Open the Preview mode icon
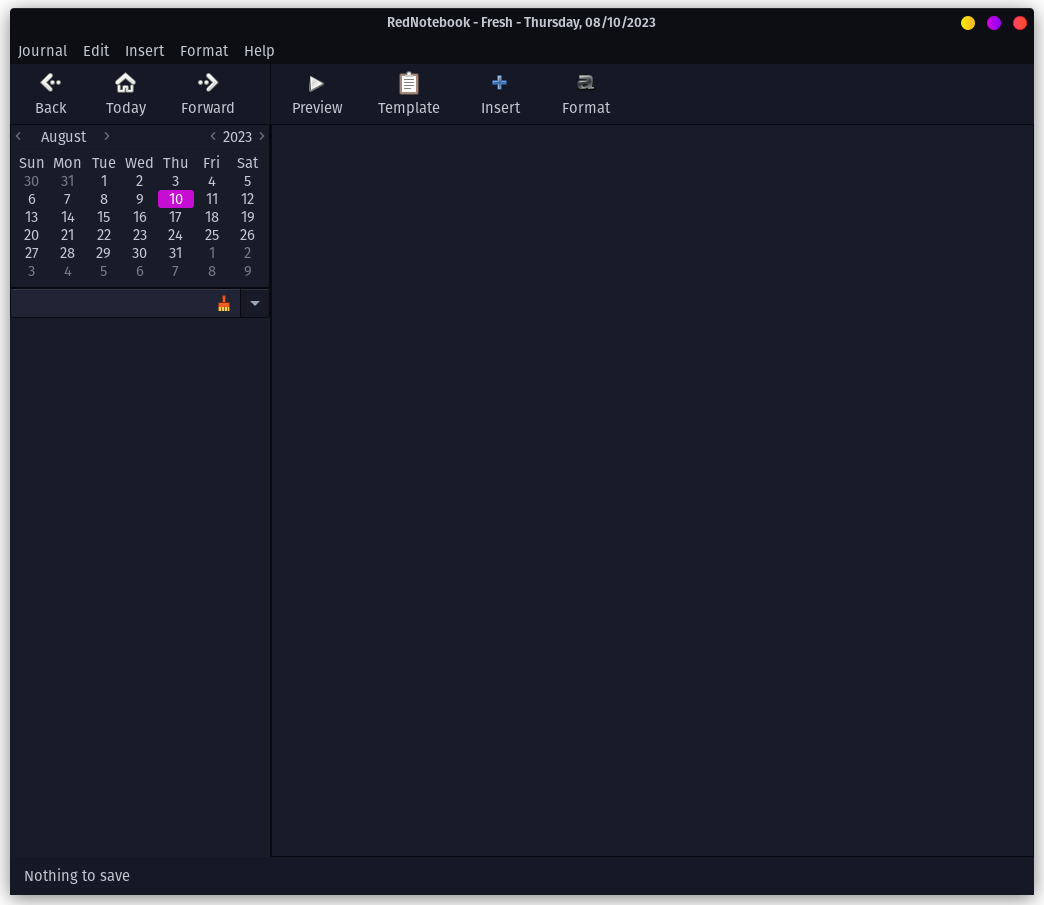1044x905 pixels. coord(317,83)
